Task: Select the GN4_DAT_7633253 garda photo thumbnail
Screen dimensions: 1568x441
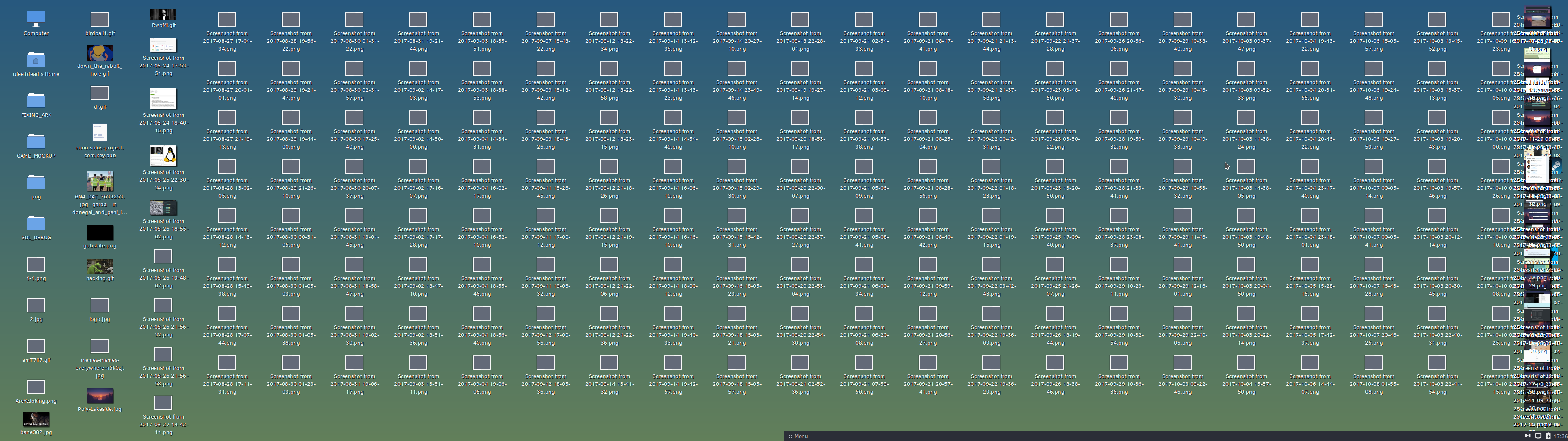Action: tap(99, 181)
